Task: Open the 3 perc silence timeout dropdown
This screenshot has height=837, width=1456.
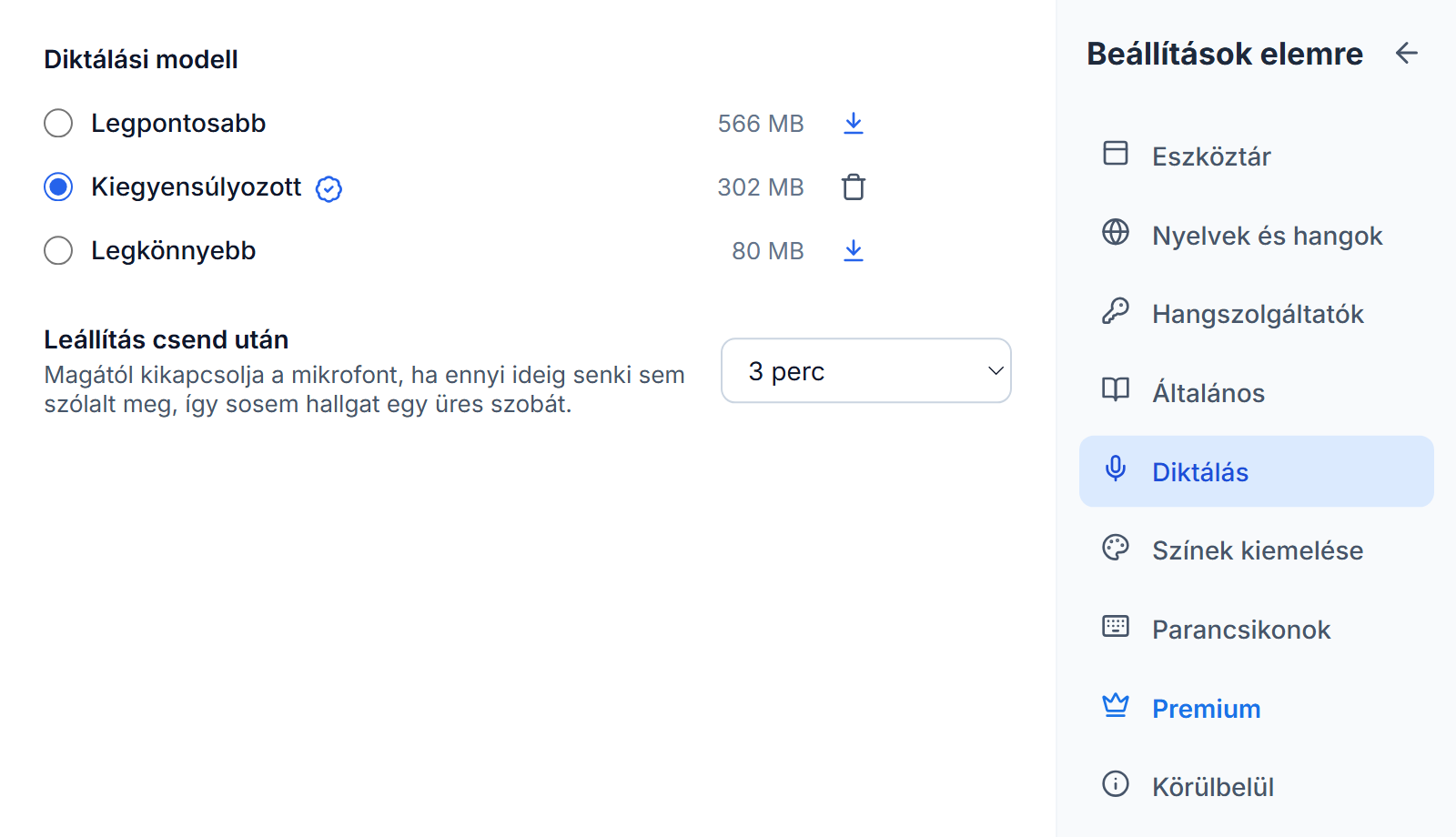Action: (865, 370)
